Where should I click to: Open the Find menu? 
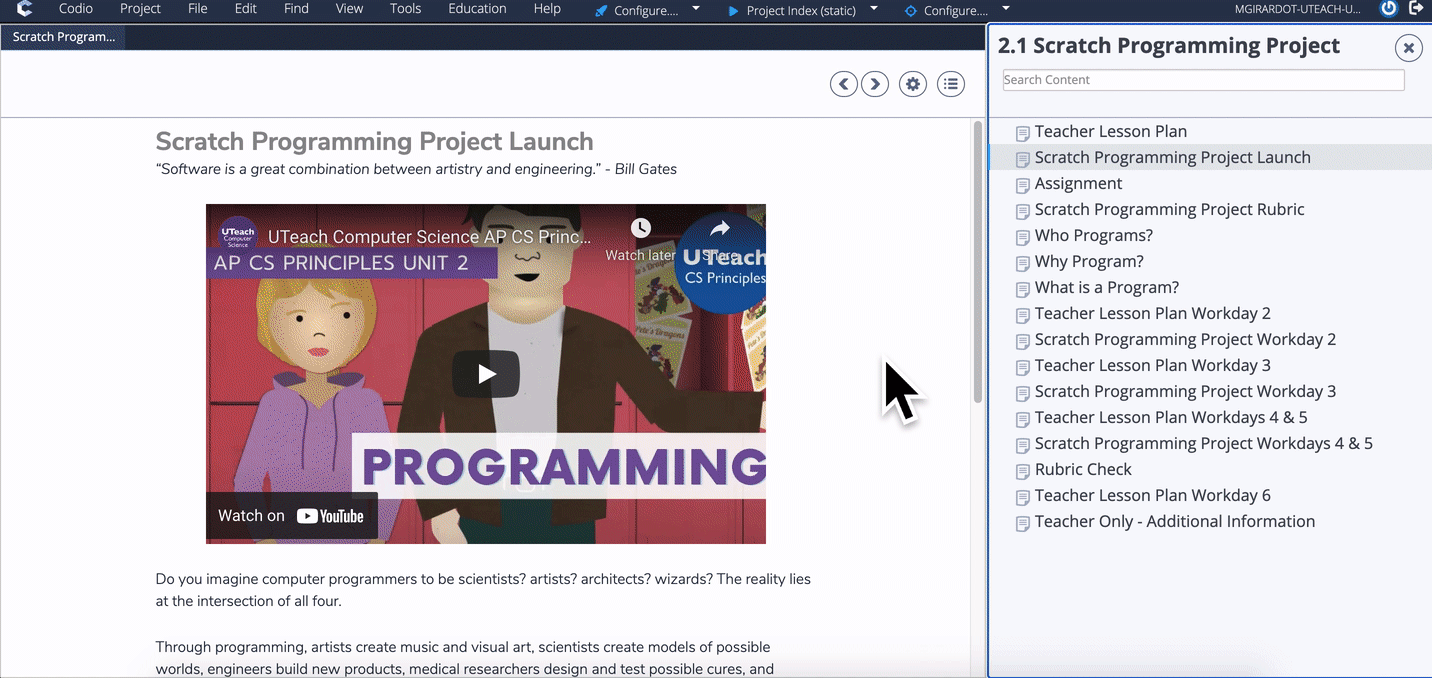[296, 9]
